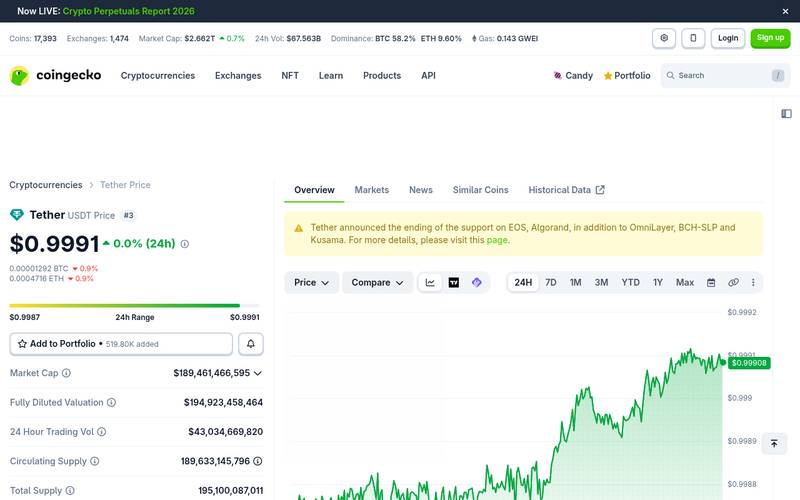The width and height of the screenshot is (800, 500).
Task: Select the 24H chart range
Action: 523,283
